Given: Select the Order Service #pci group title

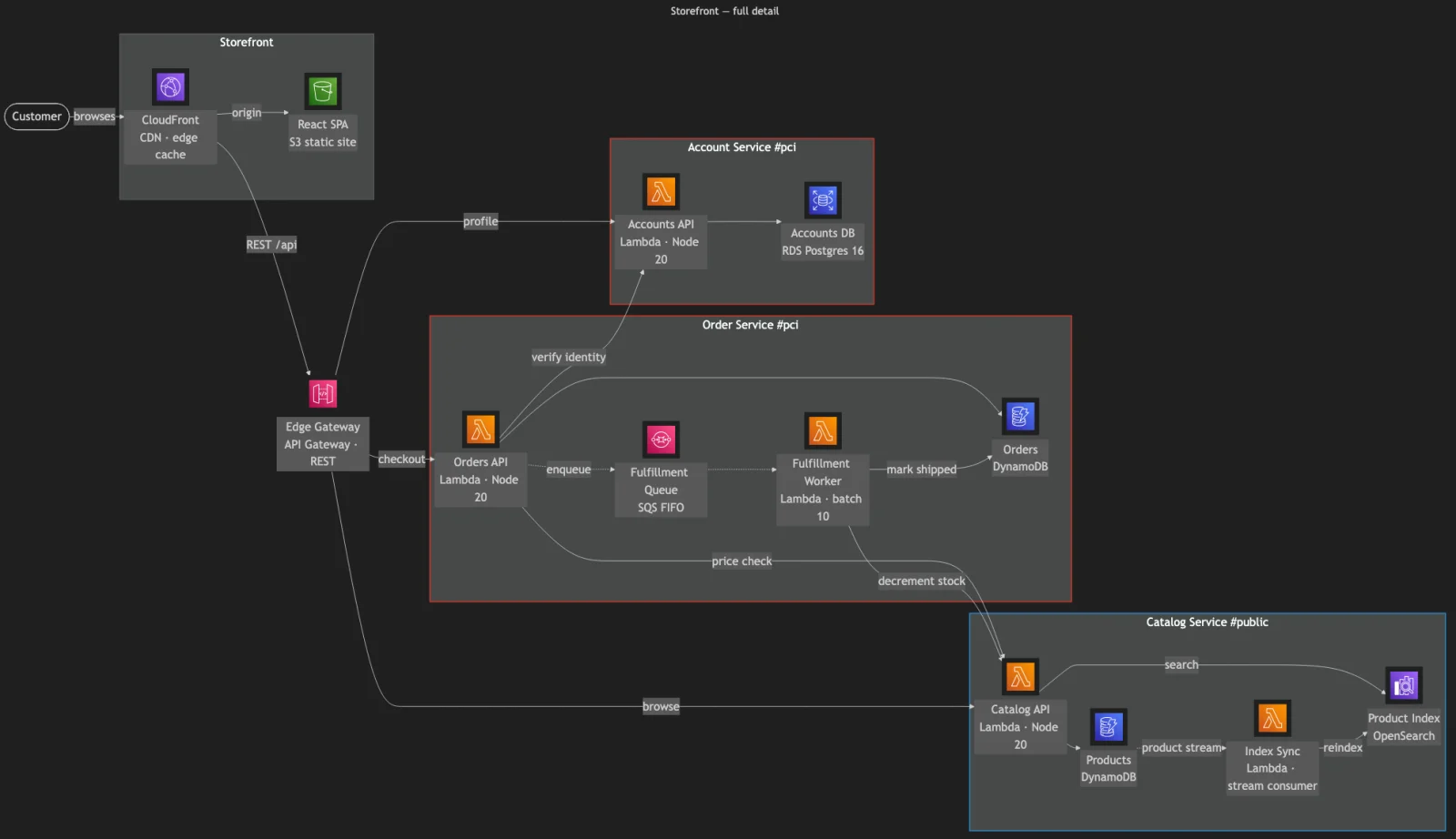Looking at the screenshot, I should [x=750, y=325].
